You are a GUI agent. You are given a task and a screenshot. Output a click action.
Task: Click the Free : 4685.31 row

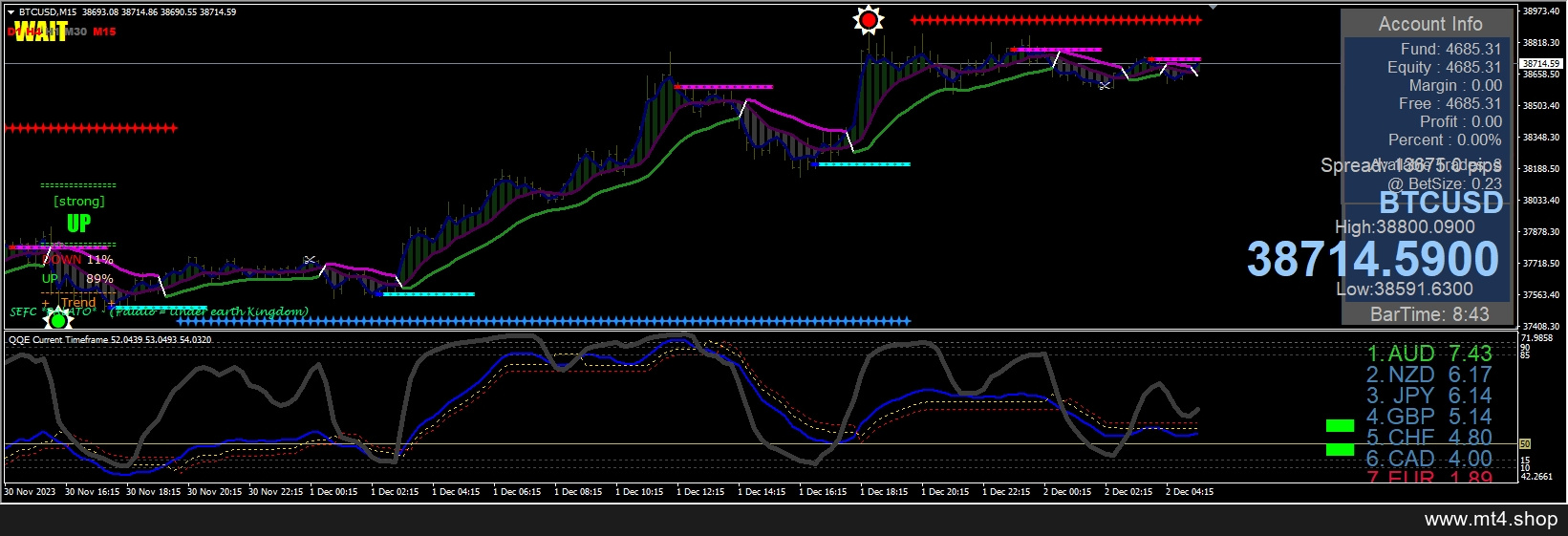click(1450, 103)
